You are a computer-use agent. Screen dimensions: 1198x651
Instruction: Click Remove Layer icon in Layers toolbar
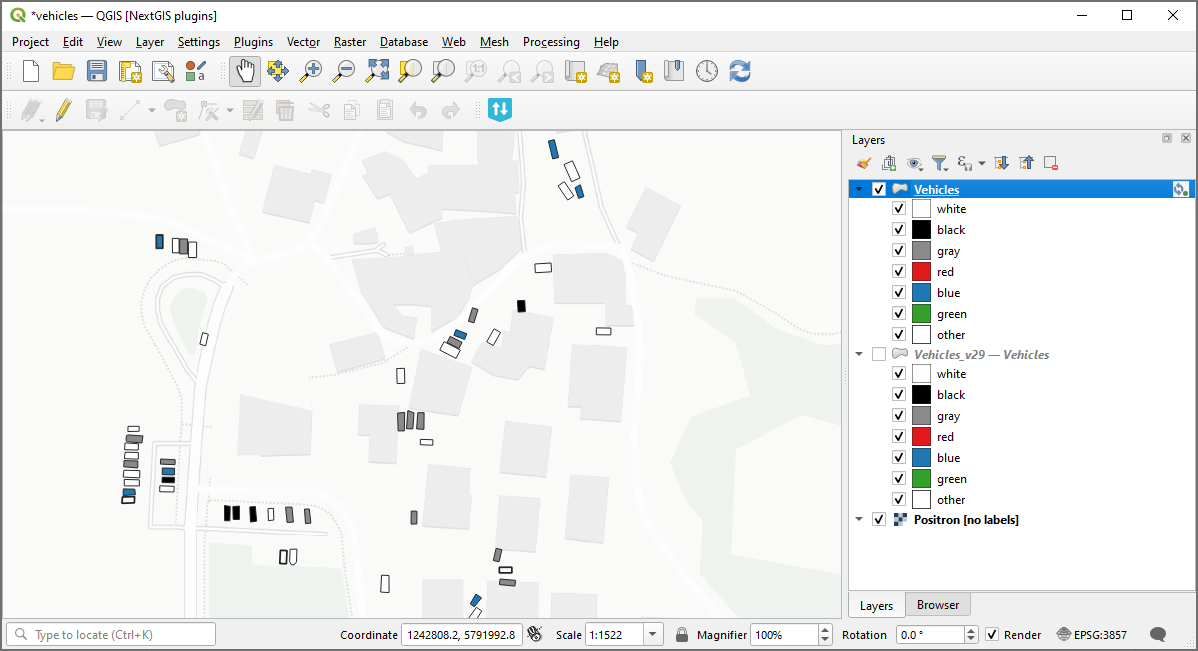[x=1050, y=163]
